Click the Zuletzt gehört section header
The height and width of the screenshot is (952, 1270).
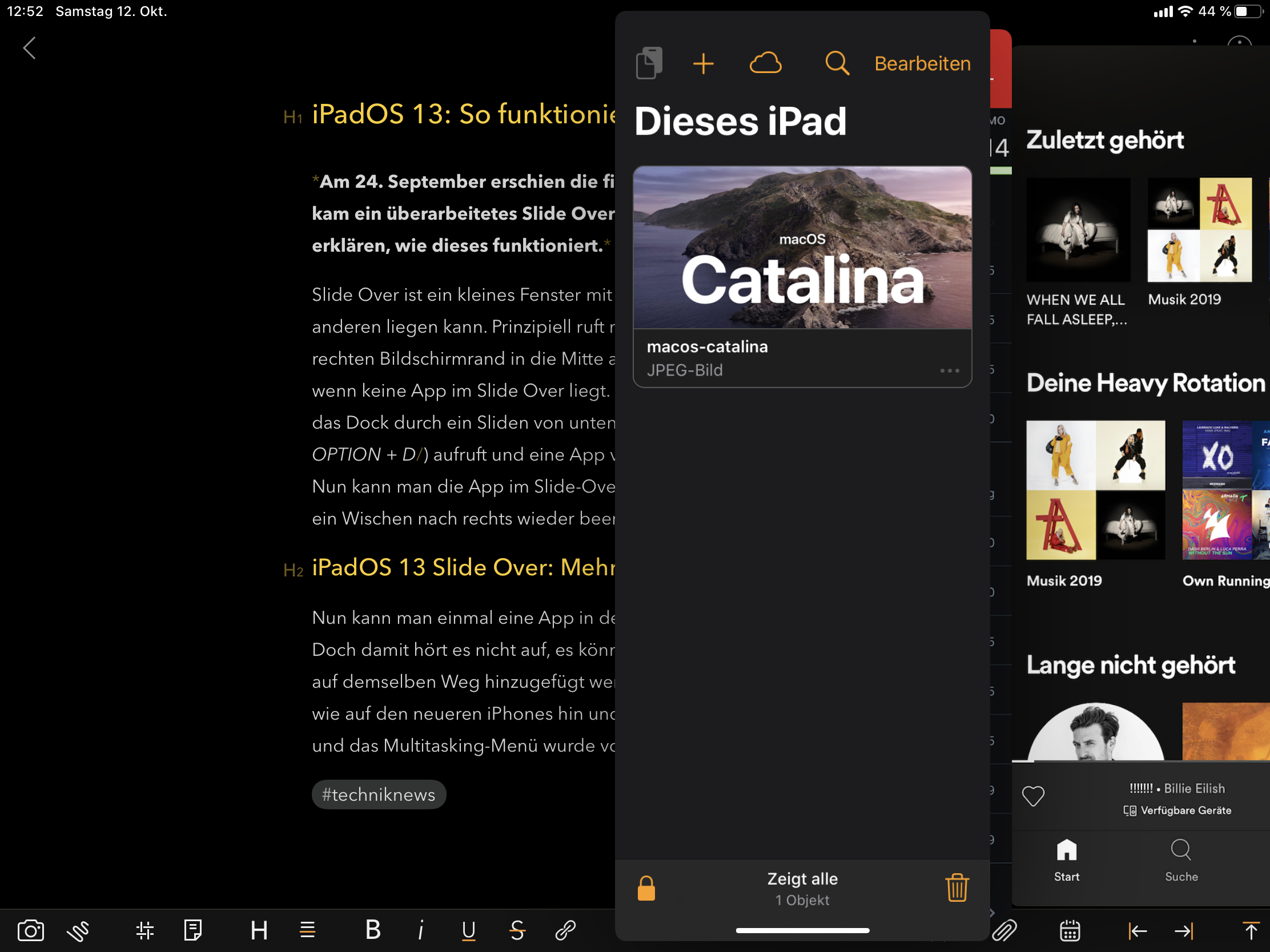[1104, 140]
